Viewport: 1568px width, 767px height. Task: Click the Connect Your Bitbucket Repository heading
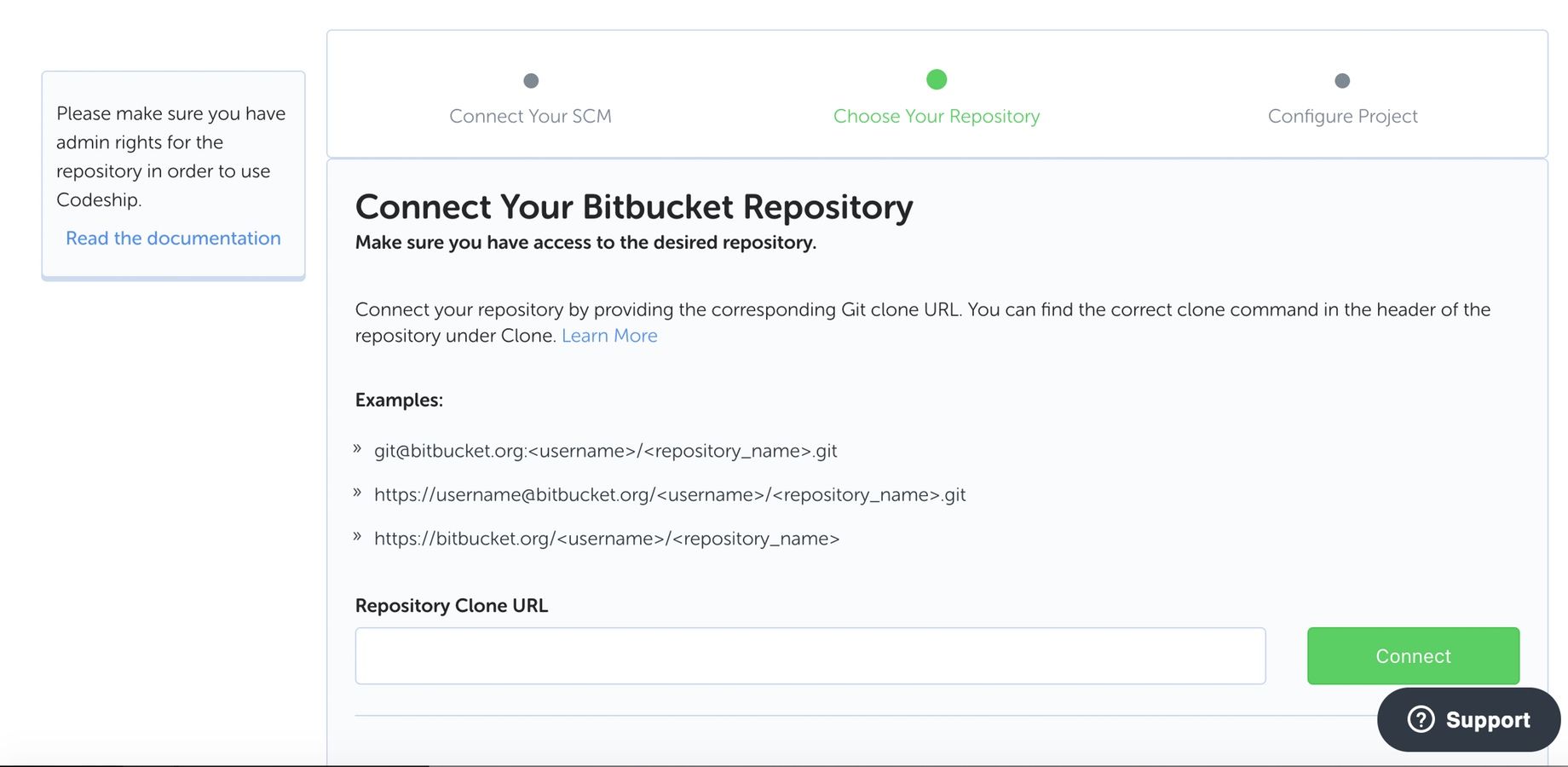[x=634, y=207]
